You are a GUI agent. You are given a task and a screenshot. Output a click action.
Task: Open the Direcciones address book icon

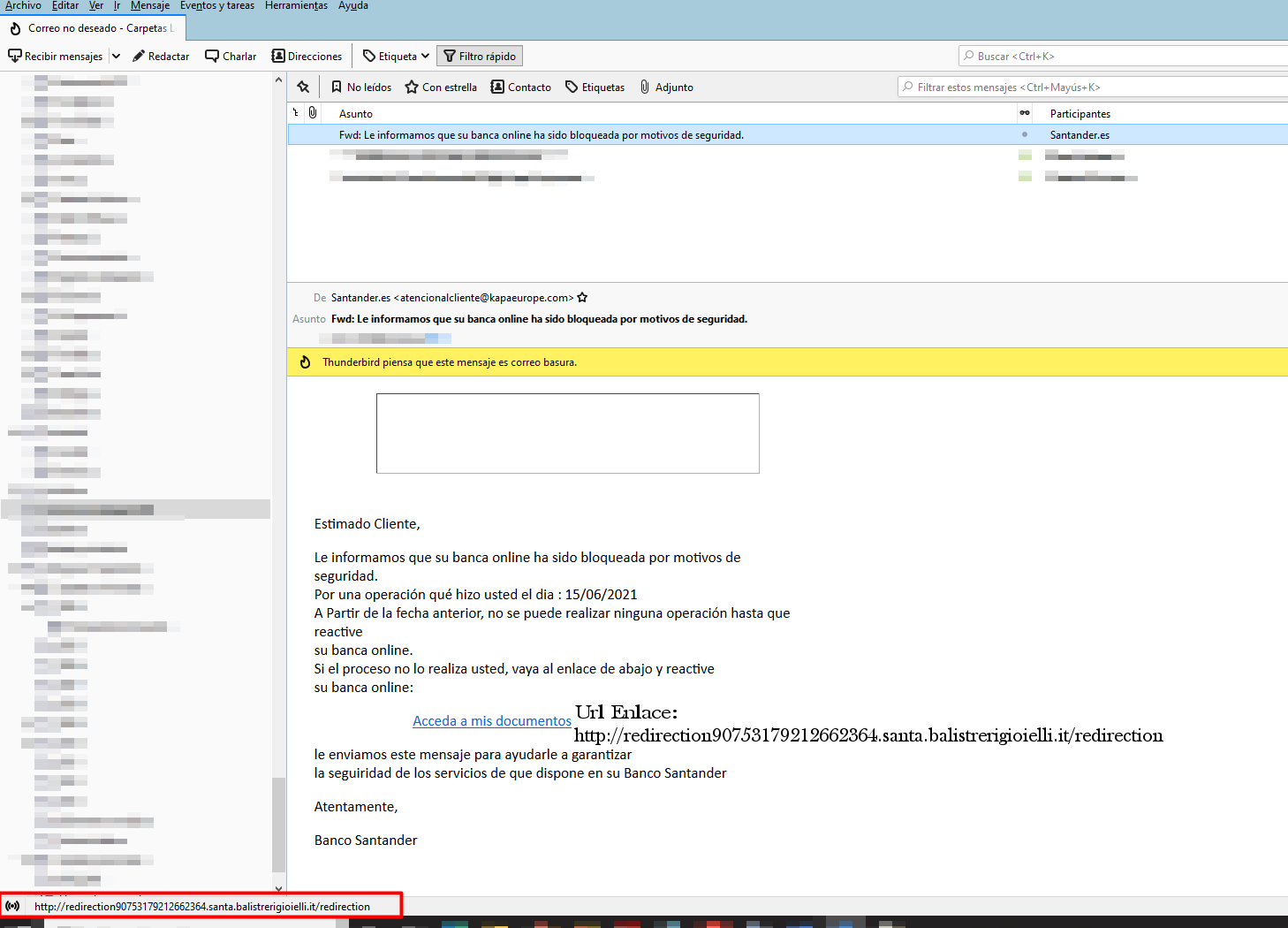click(x=307, y=56)
